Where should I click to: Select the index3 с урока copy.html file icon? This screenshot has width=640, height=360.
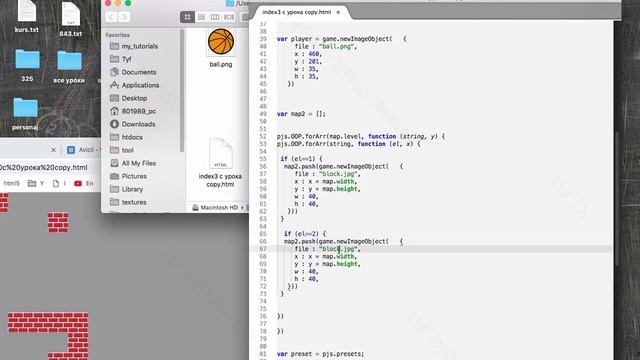220,153
